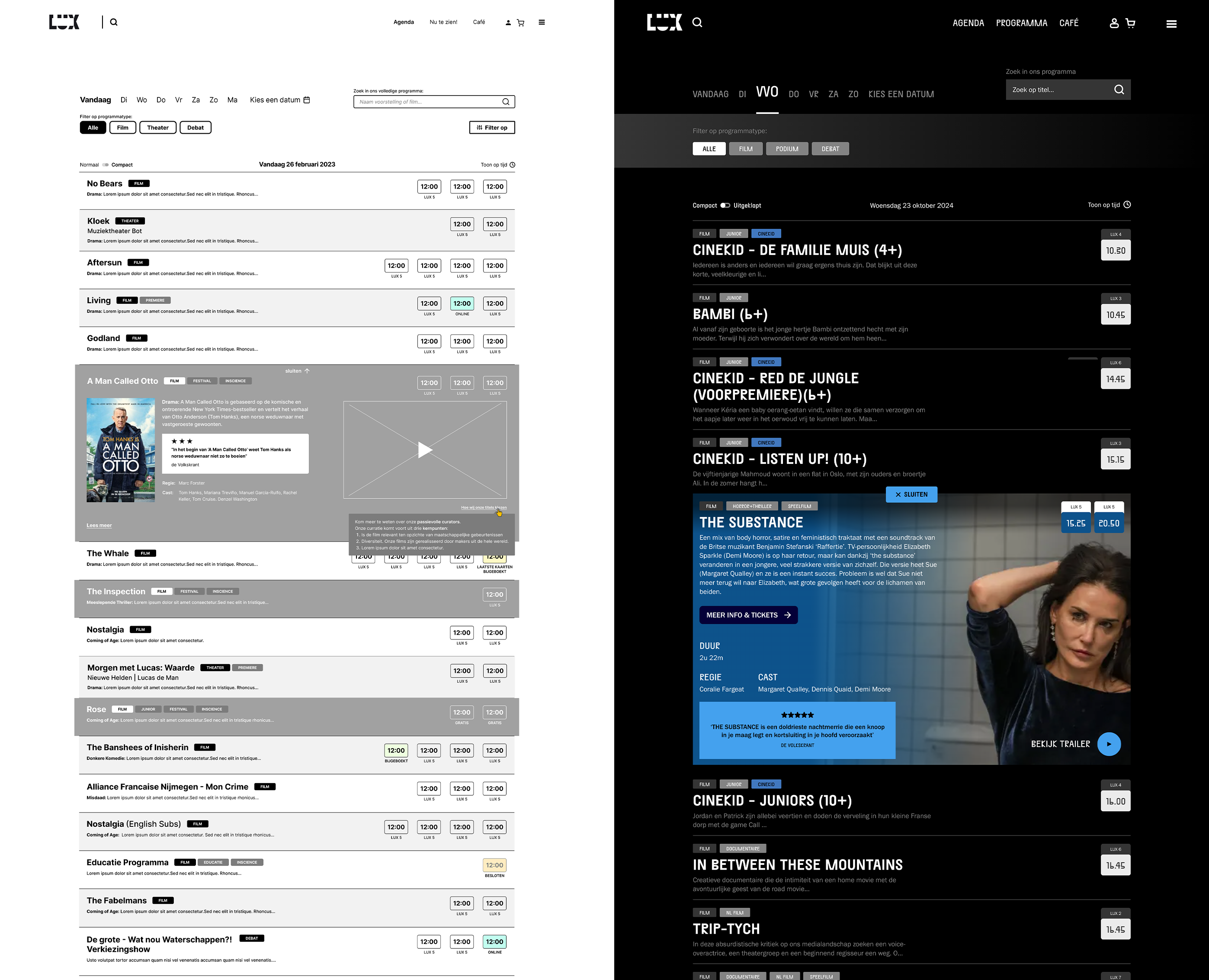Screen dimensions: 1209x980
Task: Open the user account icon in the dark header
Action: click(x=1114, y=23)
